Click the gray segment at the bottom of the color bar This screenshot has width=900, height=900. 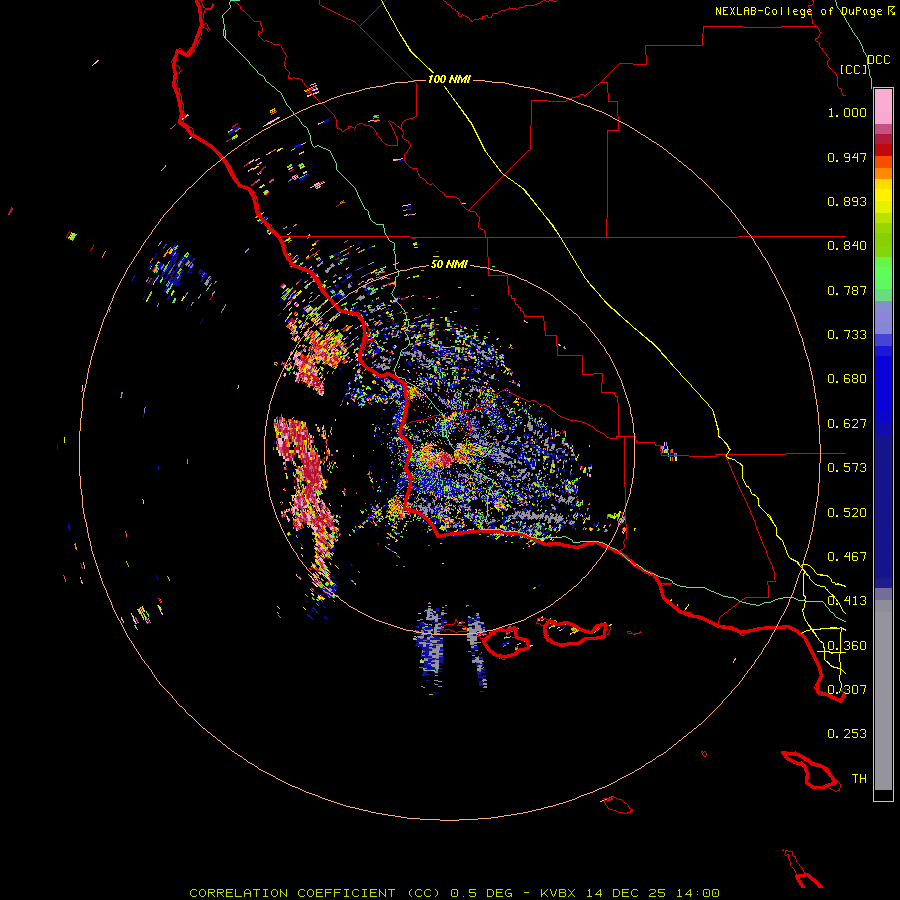pos(883,695)
